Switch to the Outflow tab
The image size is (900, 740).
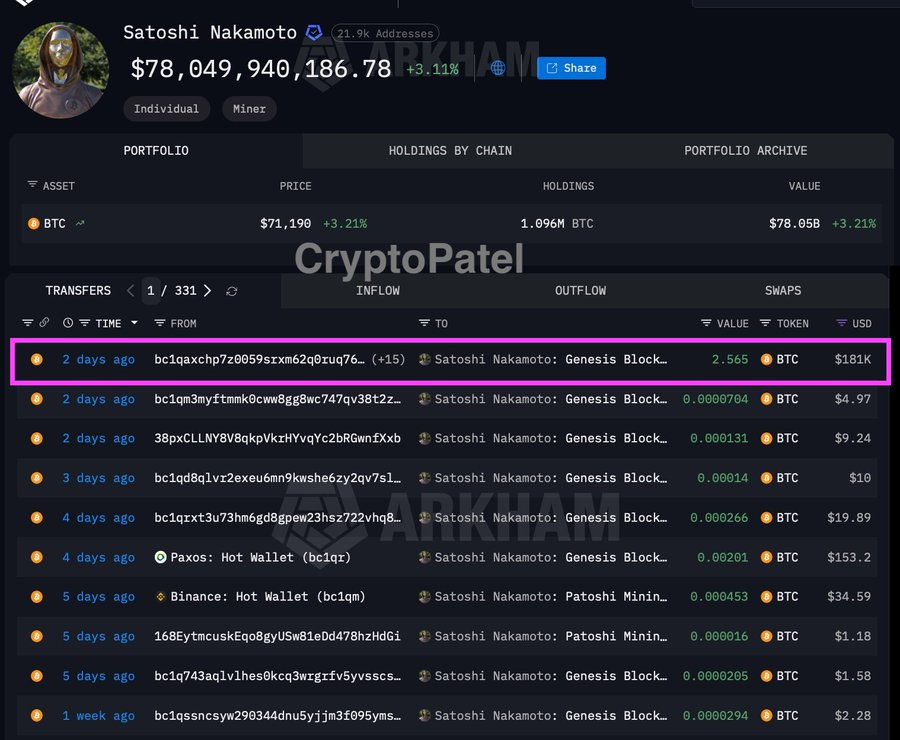point(580,291)
